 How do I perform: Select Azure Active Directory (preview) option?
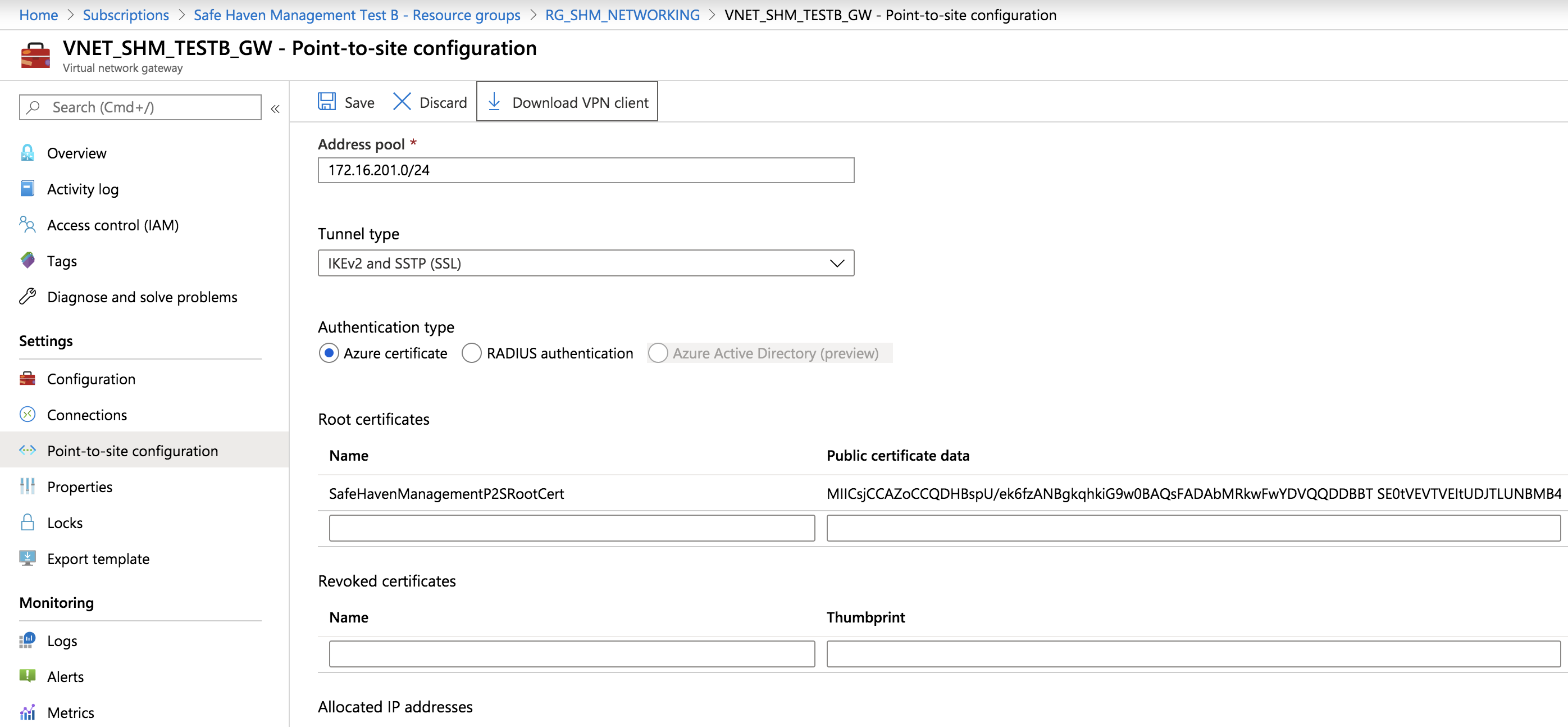658,353
